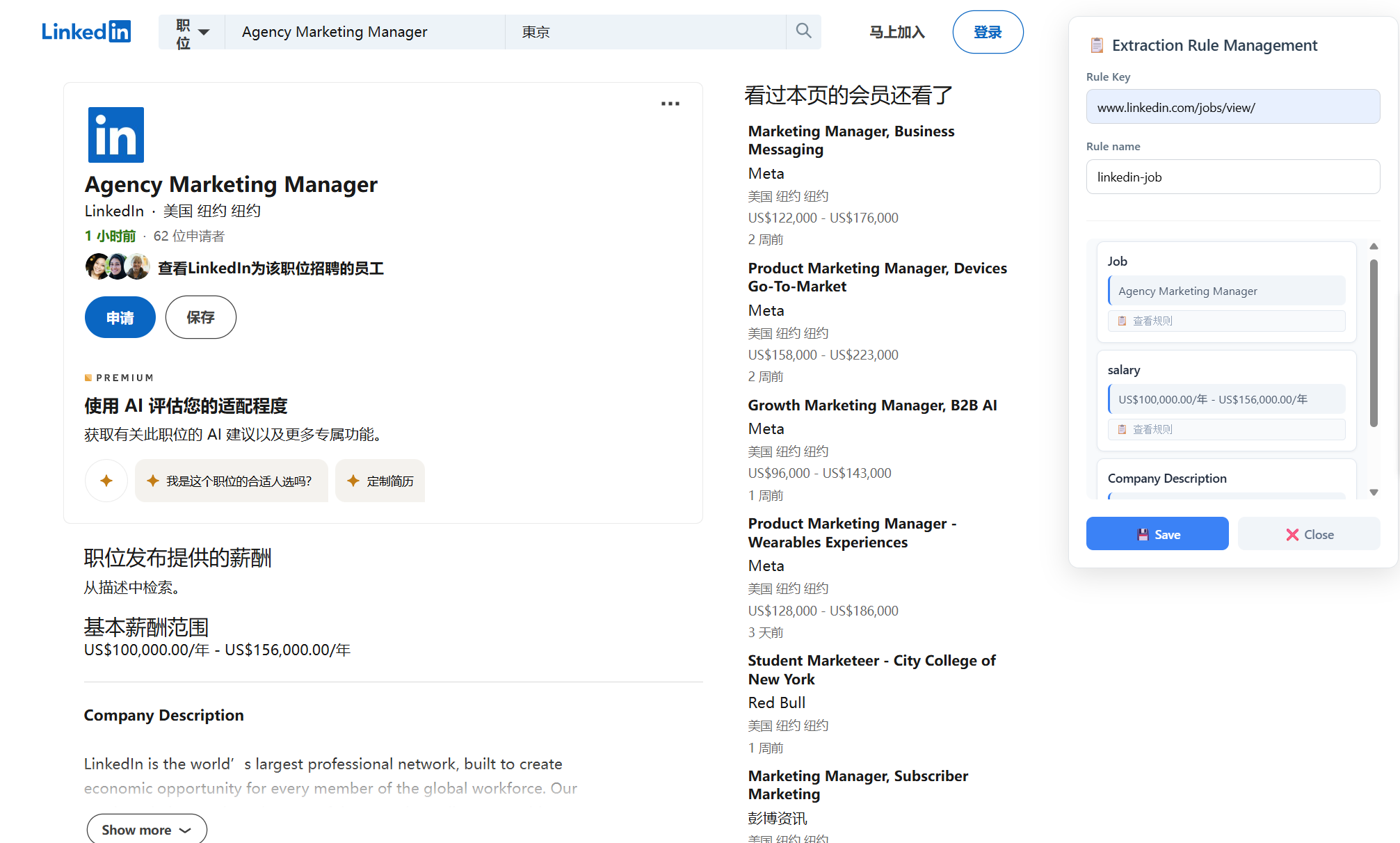
Task: Click the US$100,000.00/年 - US$156,000.00/年 salary text
Action: (217, 650)
